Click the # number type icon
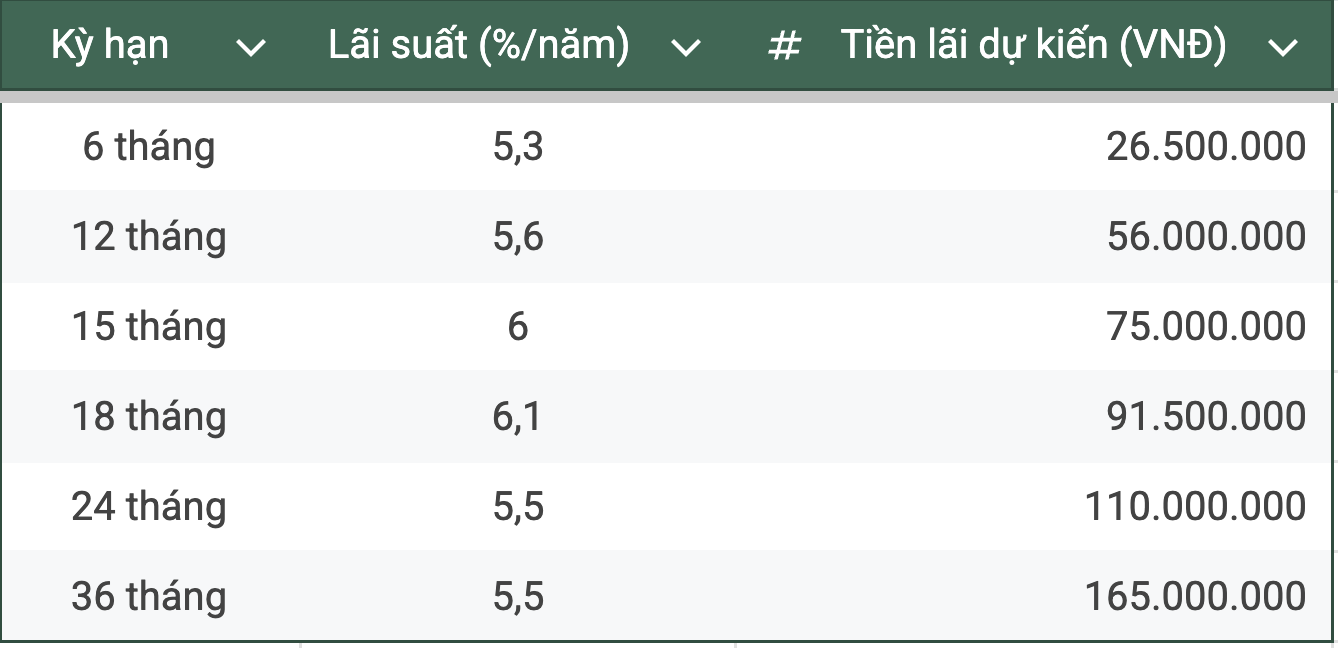Image resolution: width=1338 pixels, height=648 pixels. click(x=785, y=46)
